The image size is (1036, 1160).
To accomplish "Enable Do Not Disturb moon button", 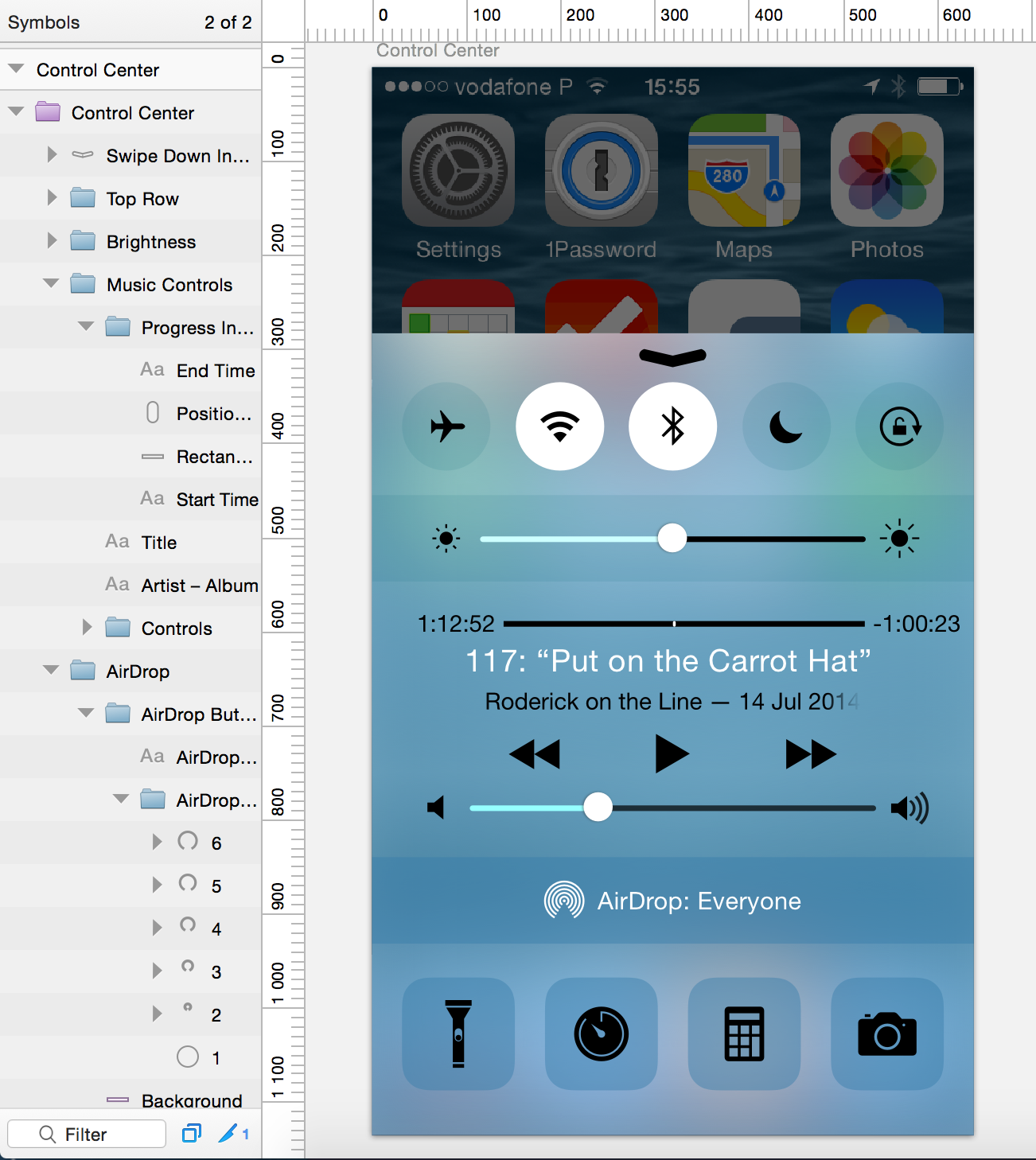I will [x=786, y=426].
